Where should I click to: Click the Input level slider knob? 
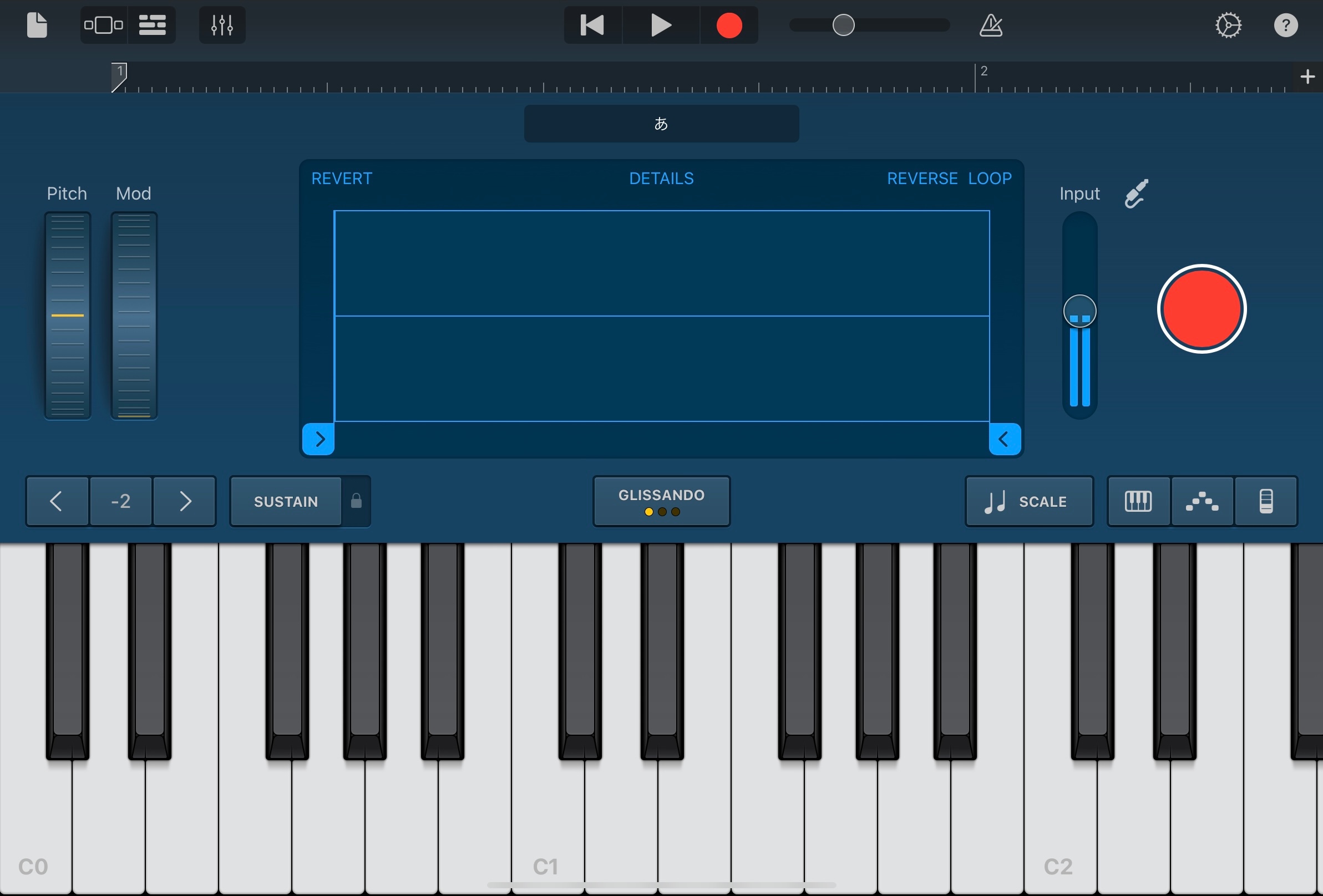pos(1079,310)
